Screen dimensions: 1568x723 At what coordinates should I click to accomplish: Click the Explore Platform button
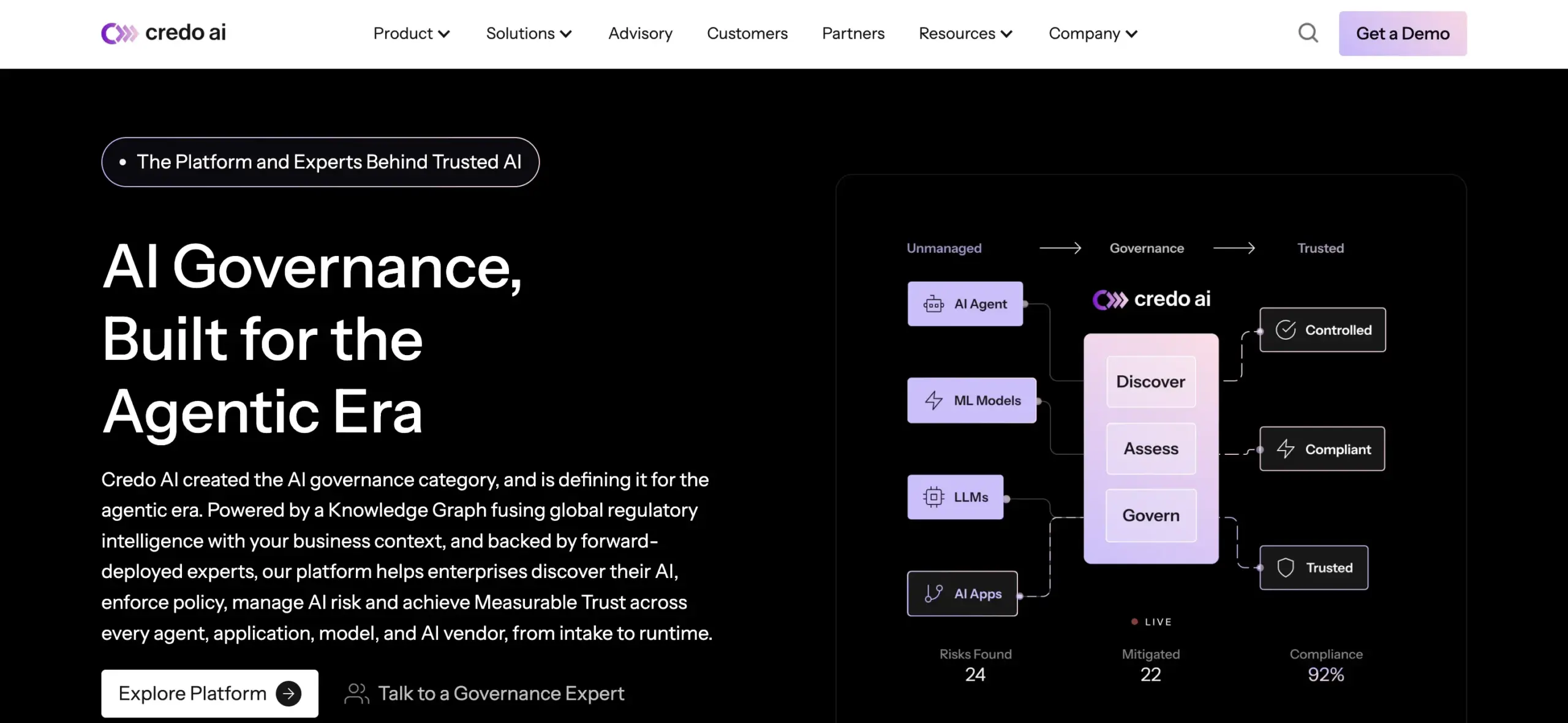(209, 694)
